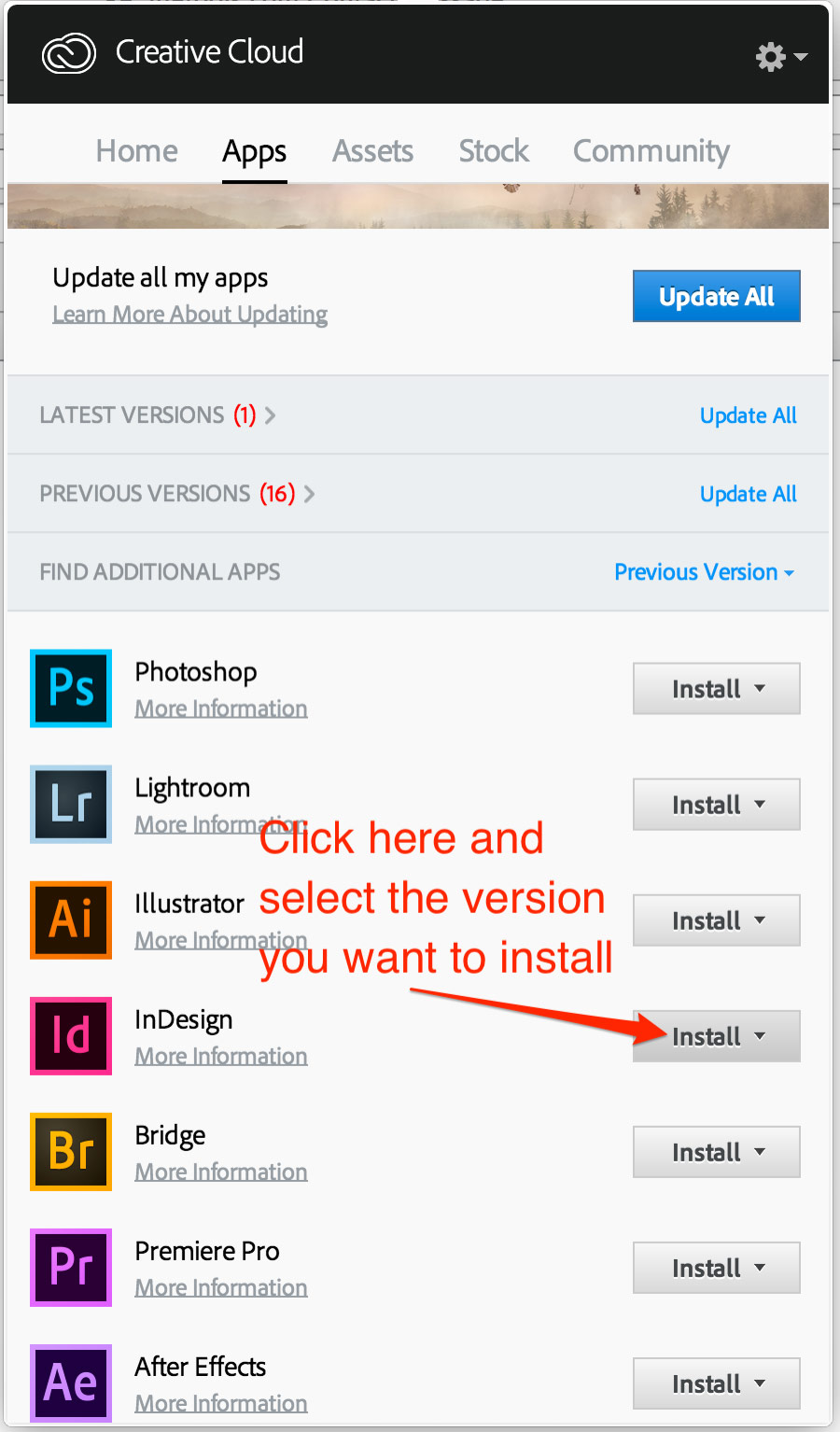The image size is (840, 1432).
Task: Click the Premiere Pro app icon
Action: tap(71, 1267)
